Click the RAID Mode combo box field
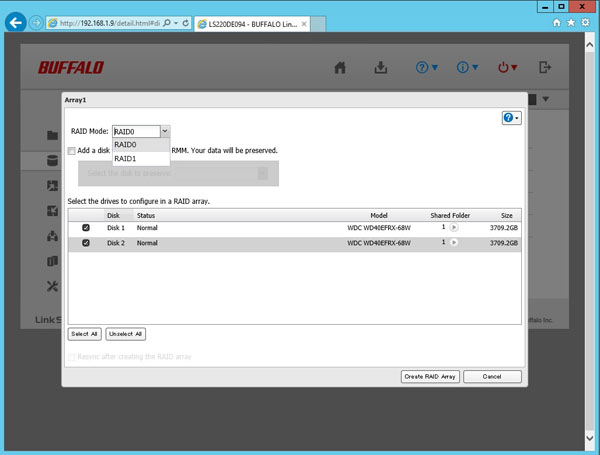 pos(137,131)
